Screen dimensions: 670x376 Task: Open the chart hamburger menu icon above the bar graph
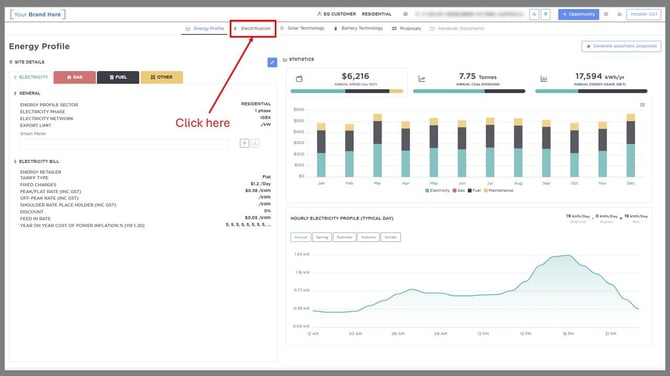642,105
